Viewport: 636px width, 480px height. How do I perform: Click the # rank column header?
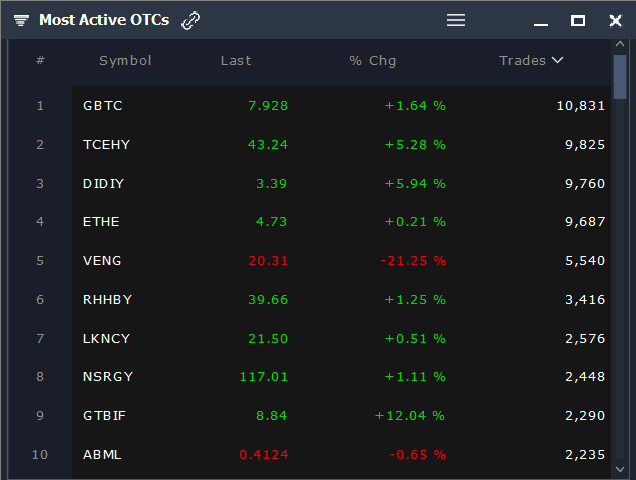(40, 61)
